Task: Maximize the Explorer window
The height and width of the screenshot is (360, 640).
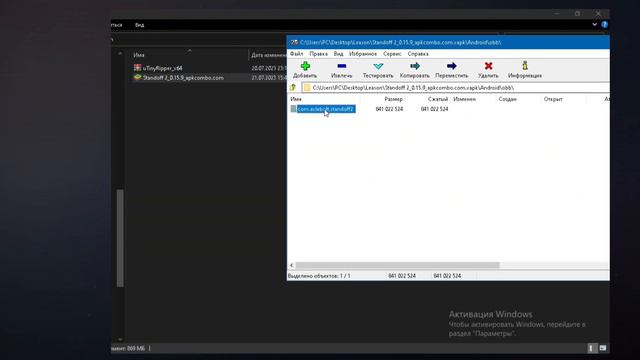Action: 577,13
